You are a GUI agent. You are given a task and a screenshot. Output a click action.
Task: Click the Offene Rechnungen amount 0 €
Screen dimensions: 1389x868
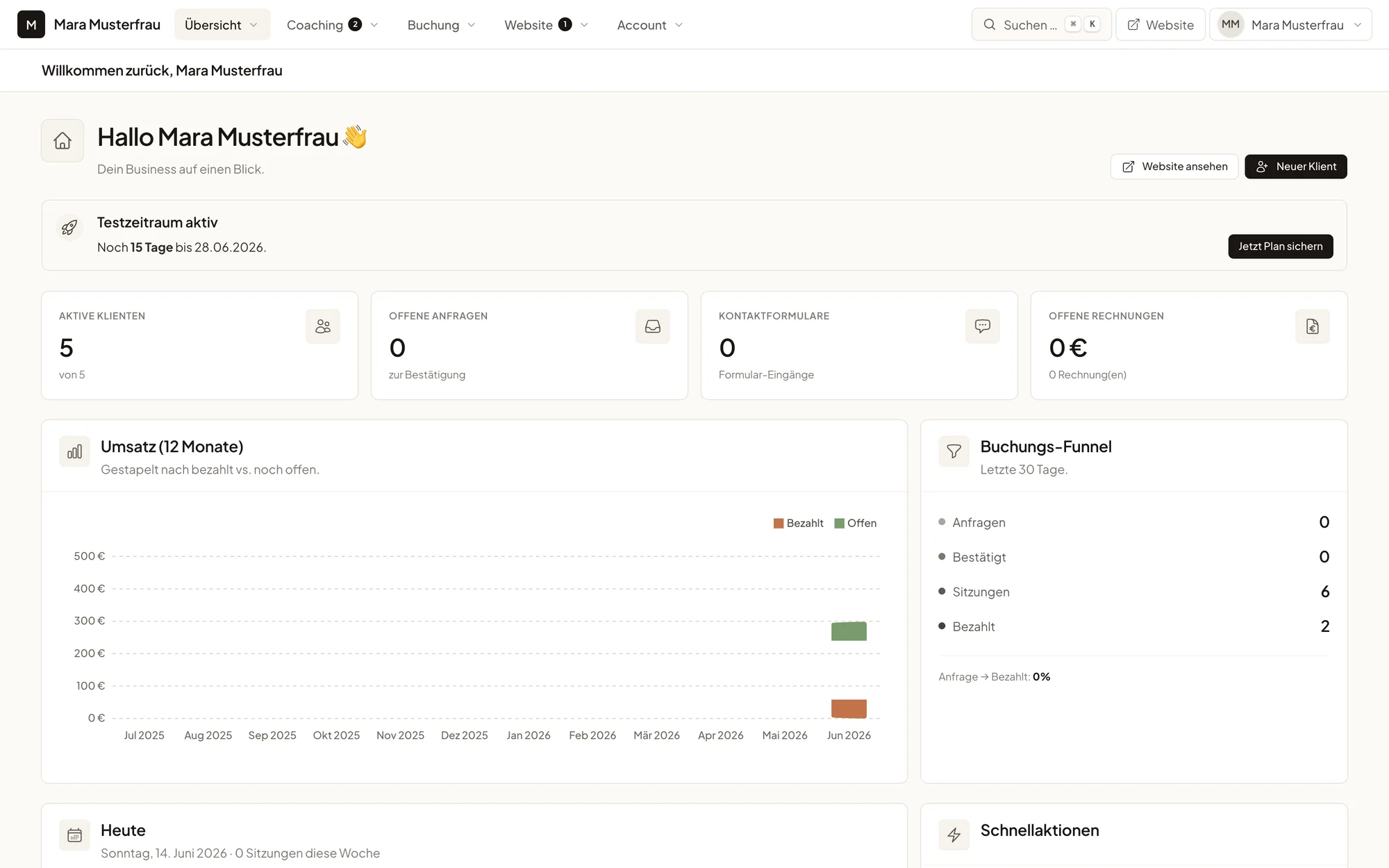[1068, 348]
